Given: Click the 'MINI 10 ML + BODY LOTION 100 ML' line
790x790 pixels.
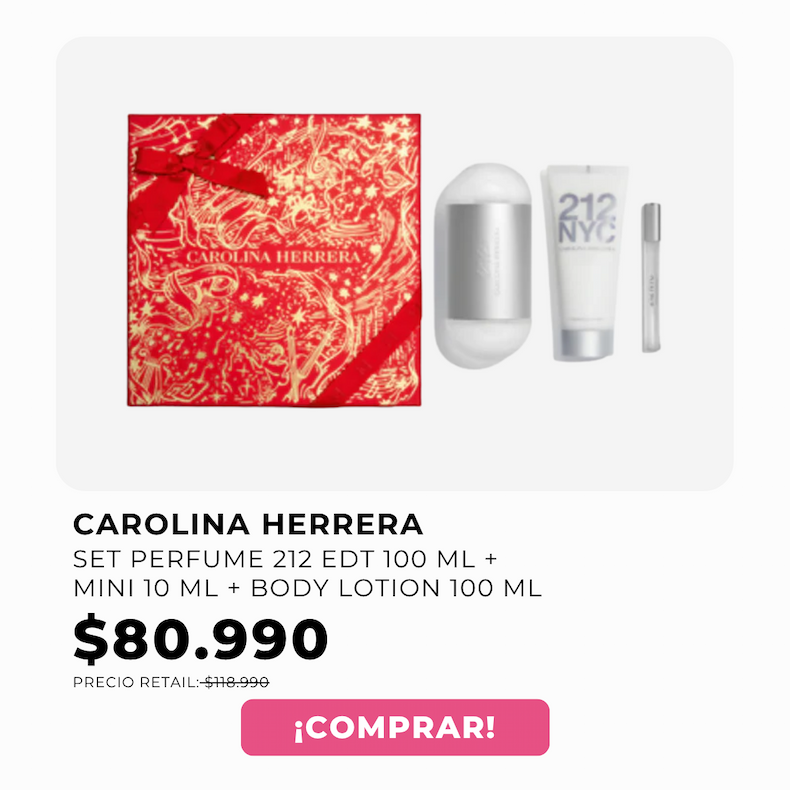Looking at the screenshot, I should point(307,588).
